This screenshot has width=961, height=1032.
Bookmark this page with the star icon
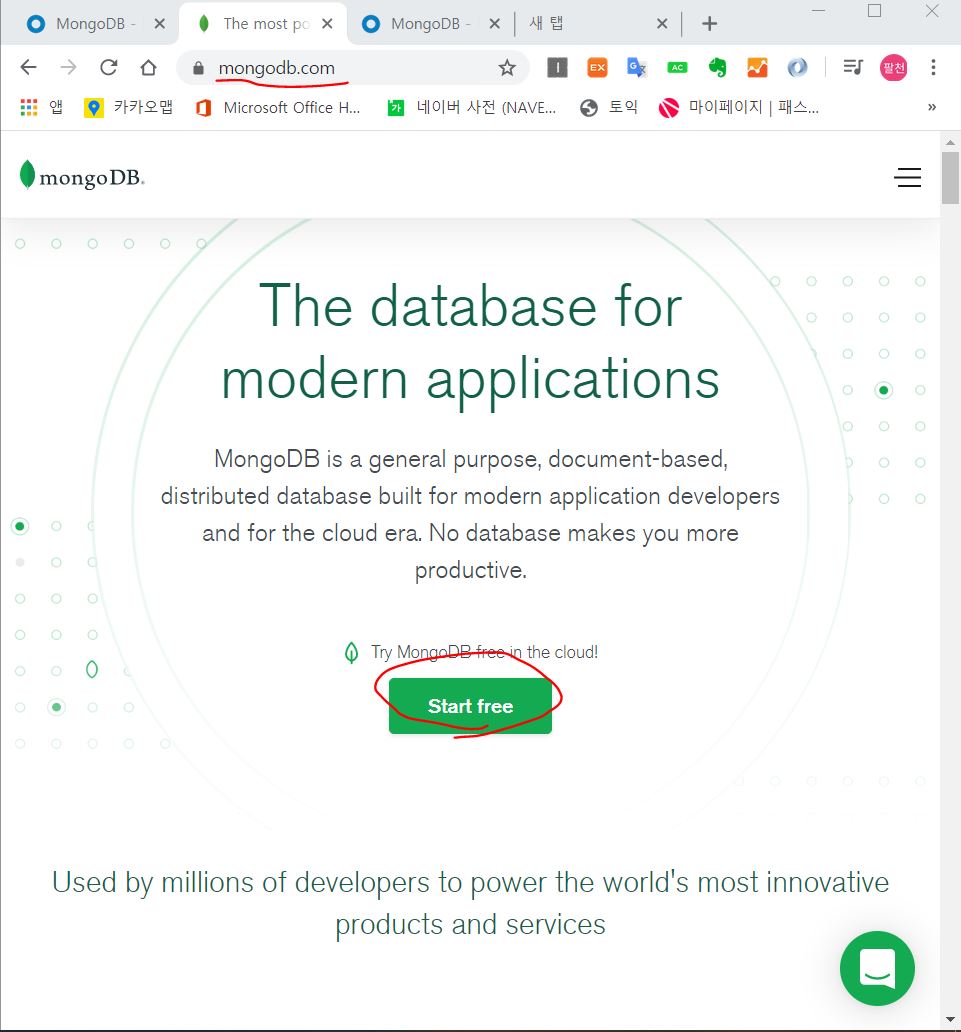click(x=507, y=68)
